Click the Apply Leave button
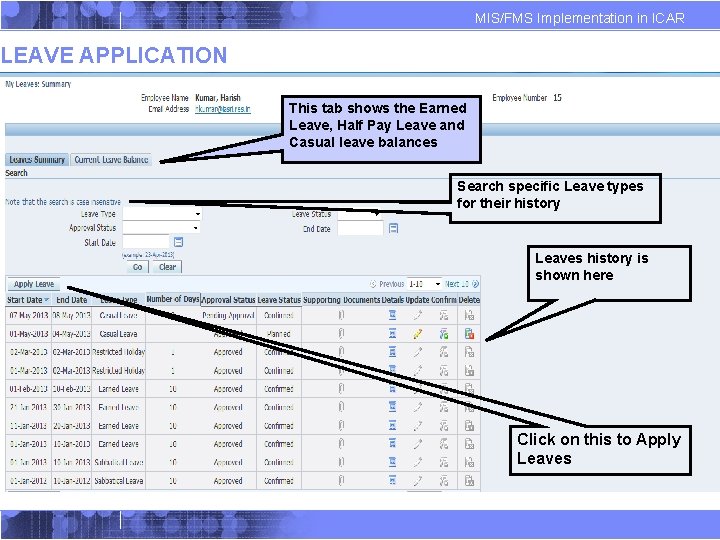 pyautogui.click(x=34, y=284)
